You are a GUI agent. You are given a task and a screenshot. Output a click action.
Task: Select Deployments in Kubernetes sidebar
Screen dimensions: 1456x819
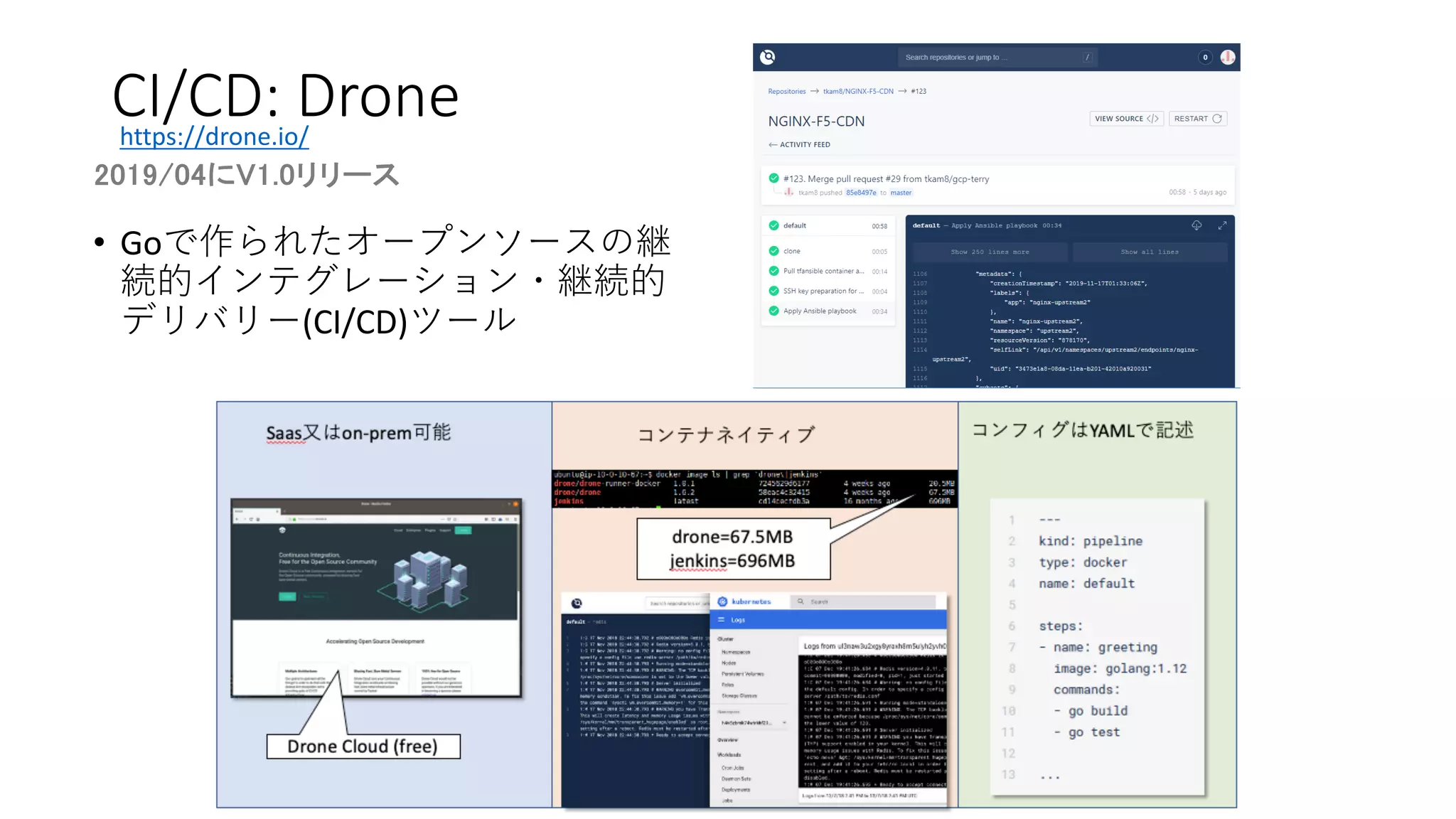[x=735, y=790]
